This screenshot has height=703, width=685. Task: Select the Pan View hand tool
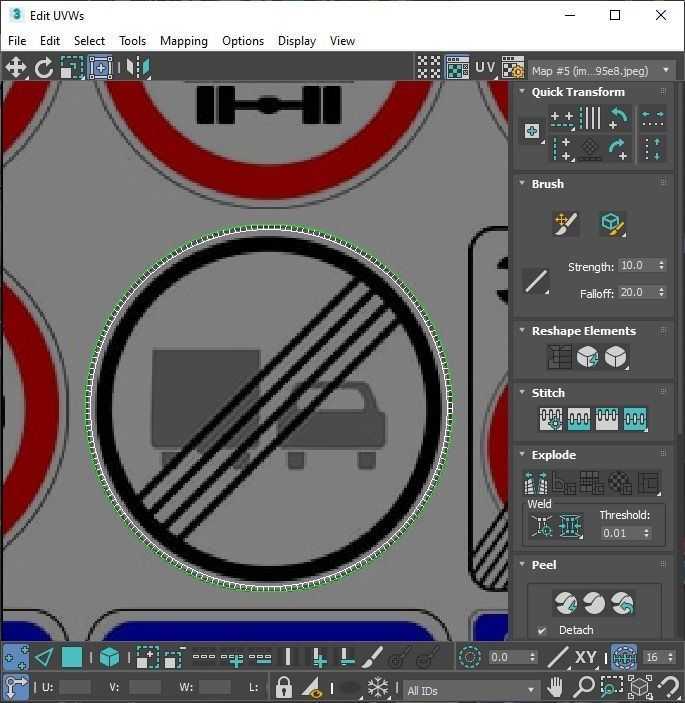point(555,686)
